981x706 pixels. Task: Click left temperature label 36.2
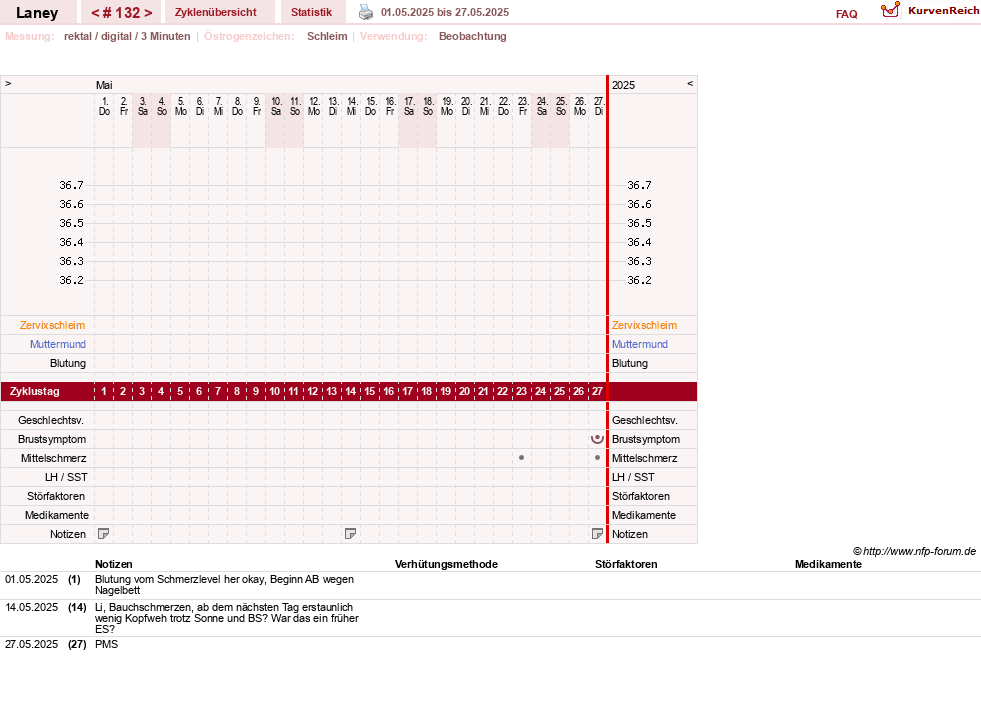[x=71, y=280]
